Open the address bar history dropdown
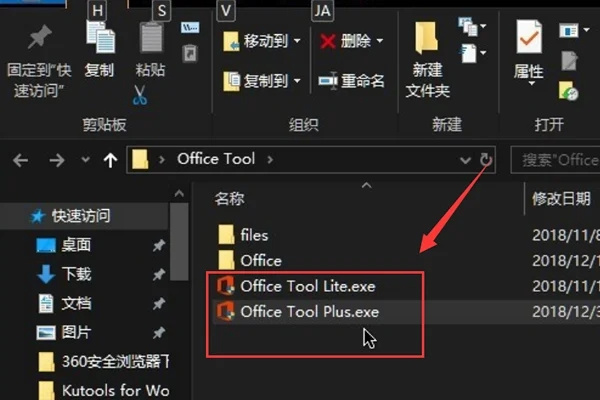600x400 pixels. pyautogui.click(x=465, y=160)
